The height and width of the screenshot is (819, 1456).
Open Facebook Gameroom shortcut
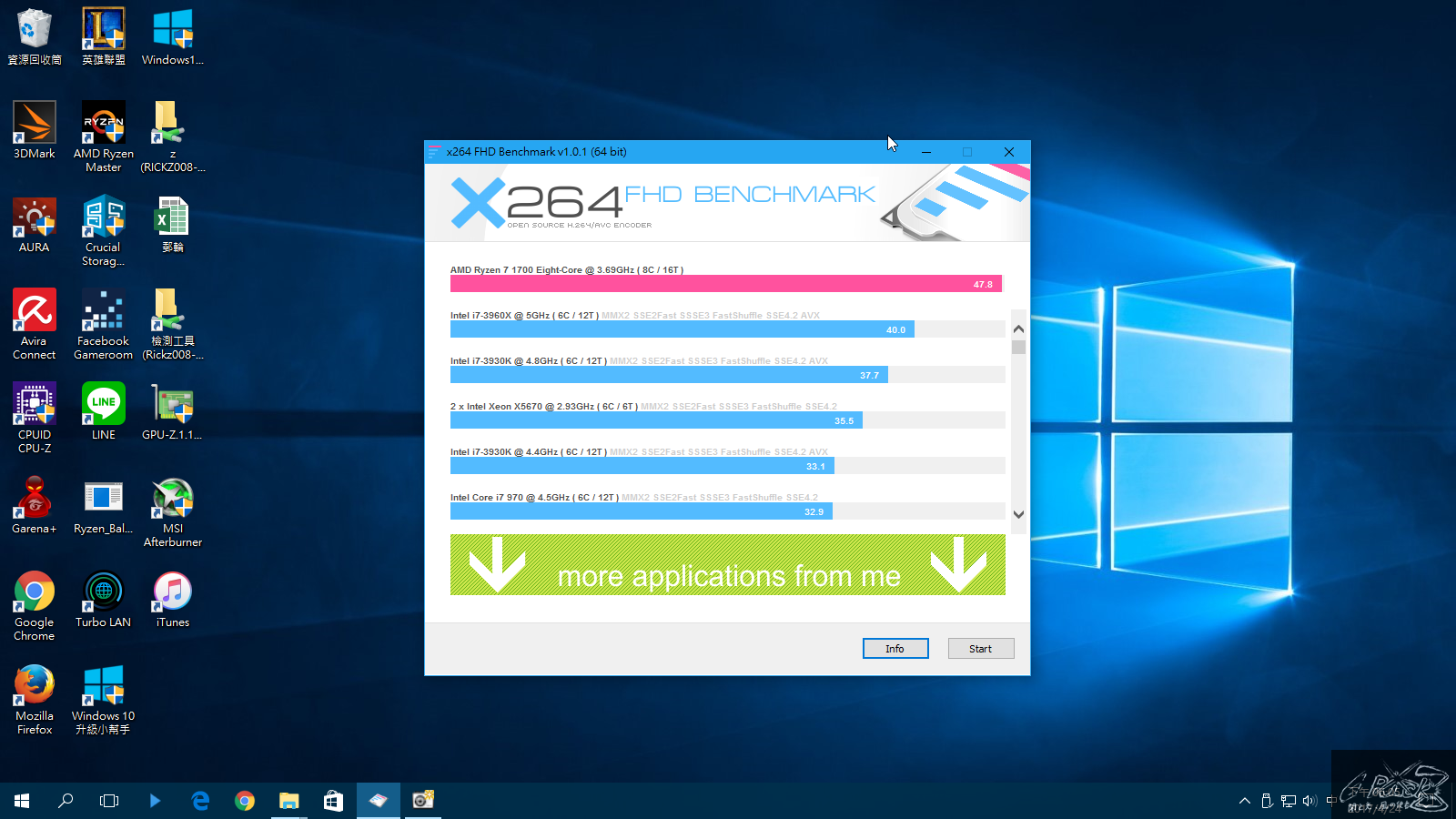104,324
